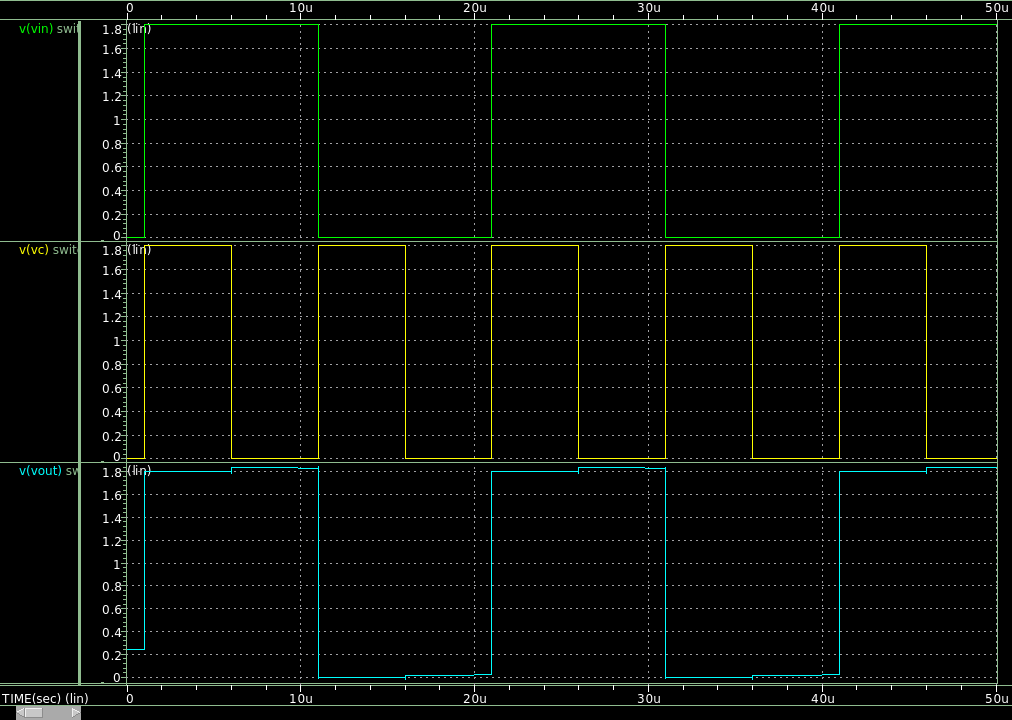Image resolution: width=1012 pixels, height=720 pixels.
Task: Click the 20u label on the bottom time axis
Action: (x=475, y=698)
